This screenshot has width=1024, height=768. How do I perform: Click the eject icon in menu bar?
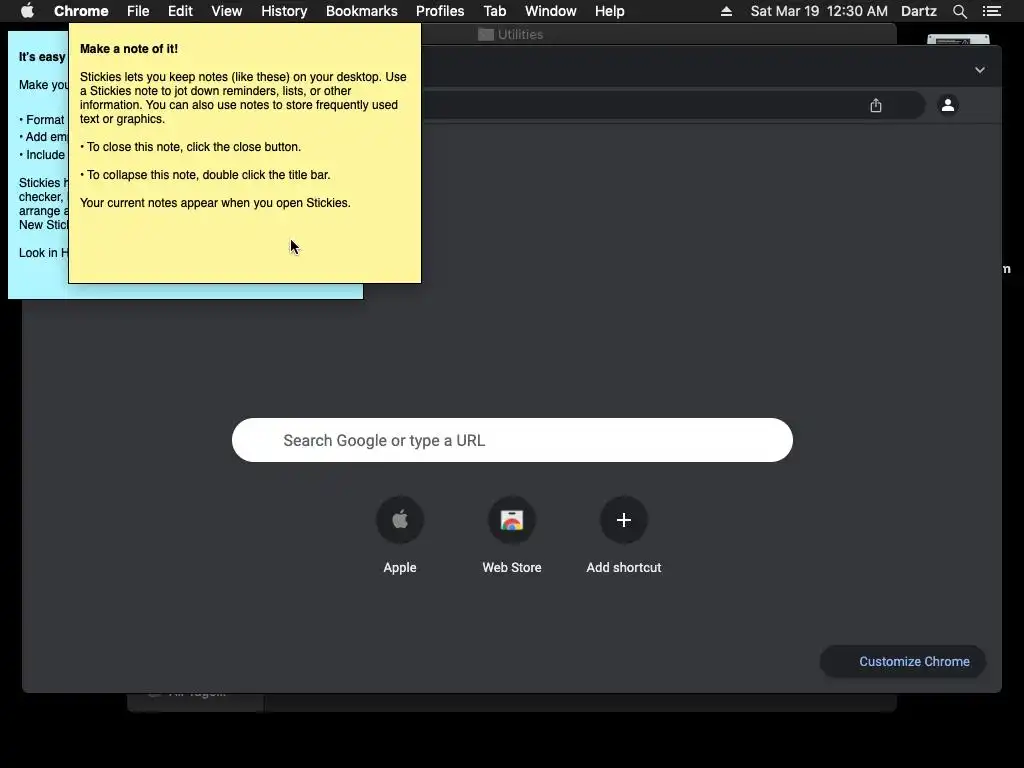(x=726, y=11)
